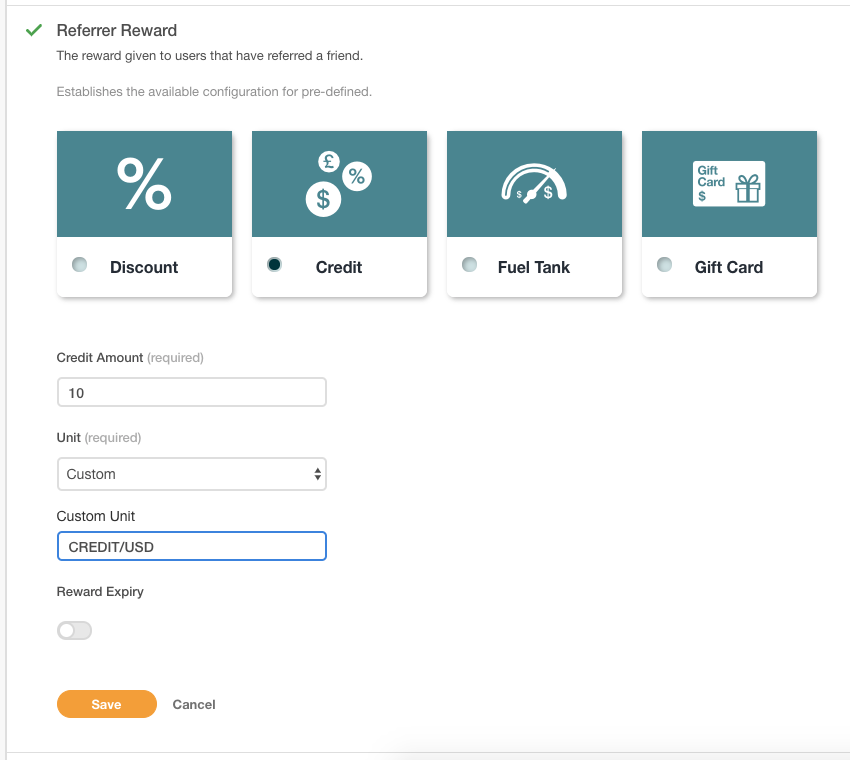850x760 pixels.
Task: Click the Gift Card label text
Action: [x=729, y=267]
